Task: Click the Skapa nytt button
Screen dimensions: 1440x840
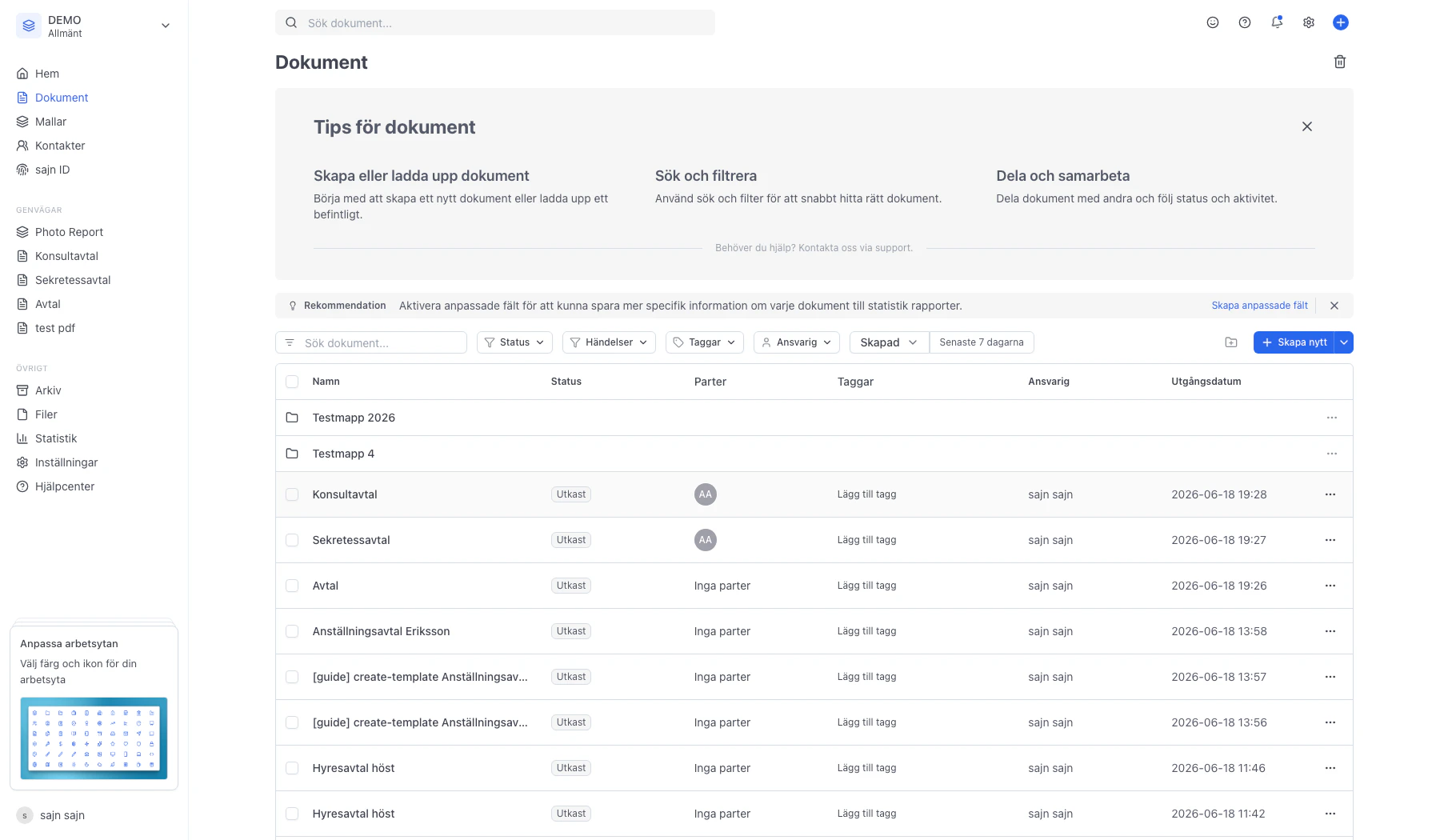Action: pos(1294,342)
